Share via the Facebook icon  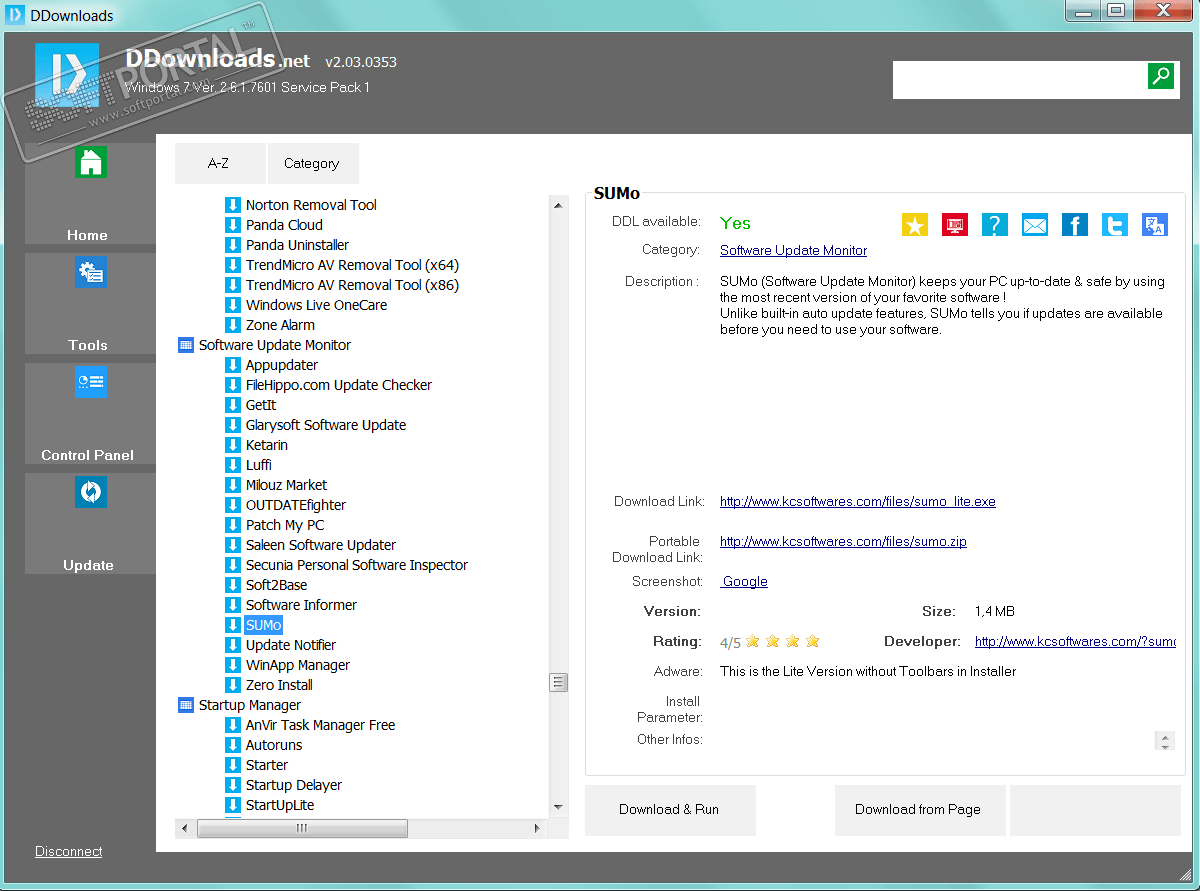[1075, 224]
